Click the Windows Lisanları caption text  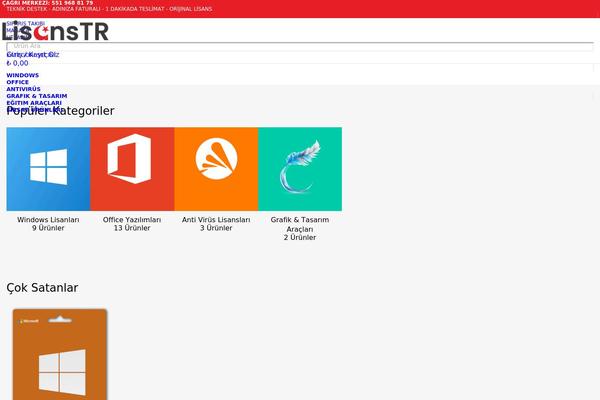click(48, 220)
